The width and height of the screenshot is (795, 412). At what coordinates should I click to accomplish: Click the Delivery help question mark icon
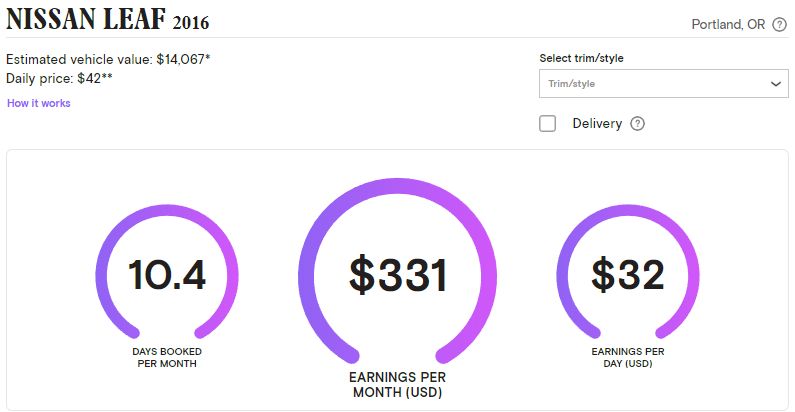click(637, 124)
